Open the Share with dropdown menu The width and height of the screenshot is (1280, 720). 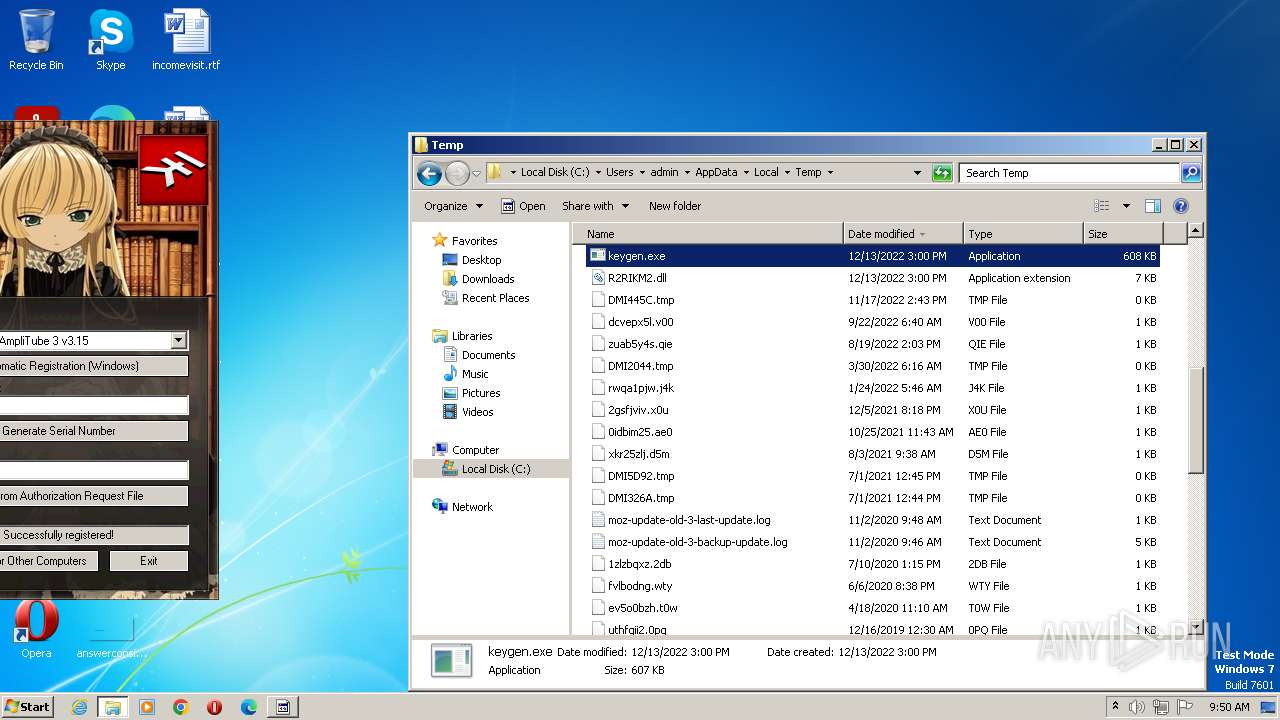595,206
